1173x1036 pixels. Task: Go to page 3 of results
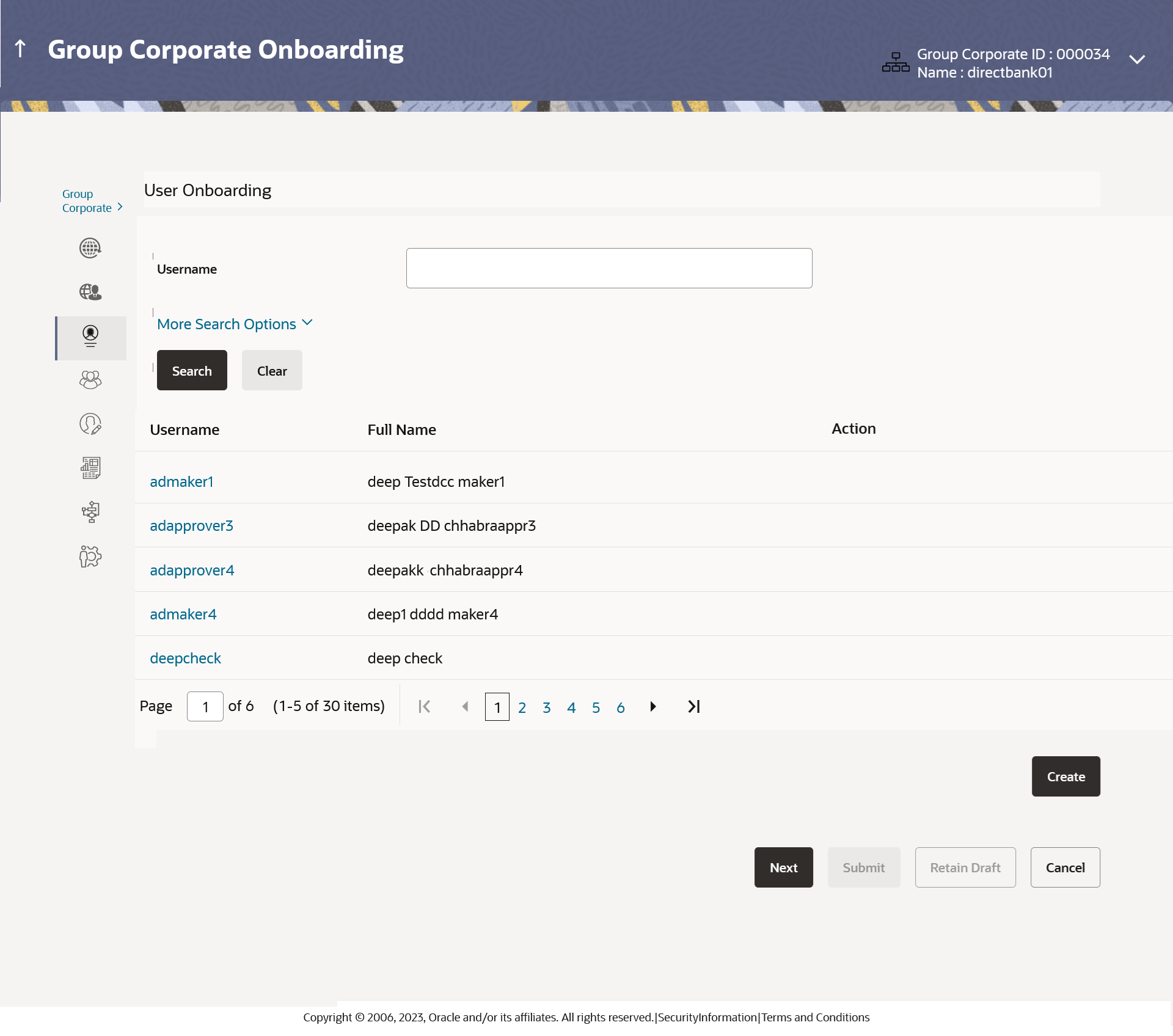pos(546,707)
